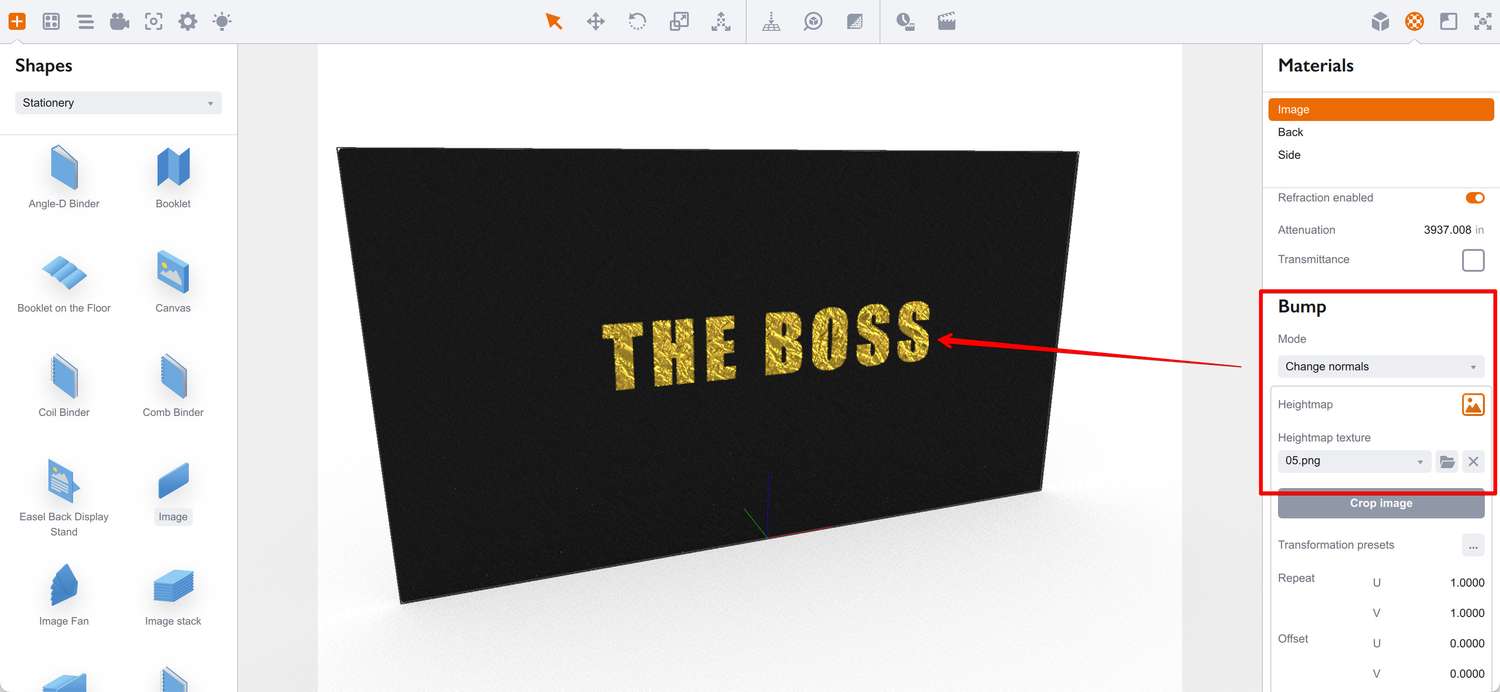Edit the Repeat V value field

click(x=1467, y=613)
